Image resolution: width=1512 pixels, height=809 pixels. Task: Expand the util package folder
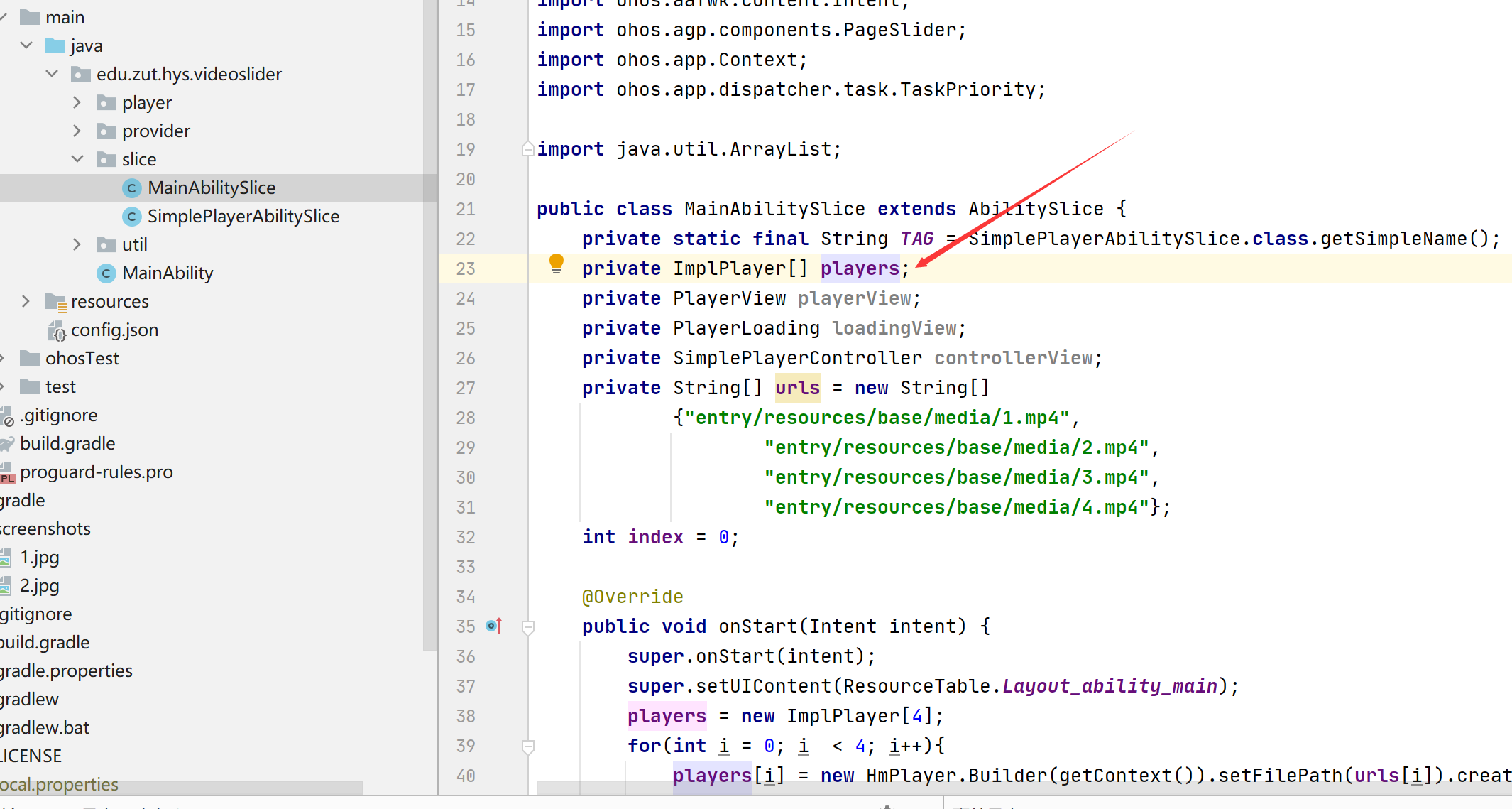77,244
